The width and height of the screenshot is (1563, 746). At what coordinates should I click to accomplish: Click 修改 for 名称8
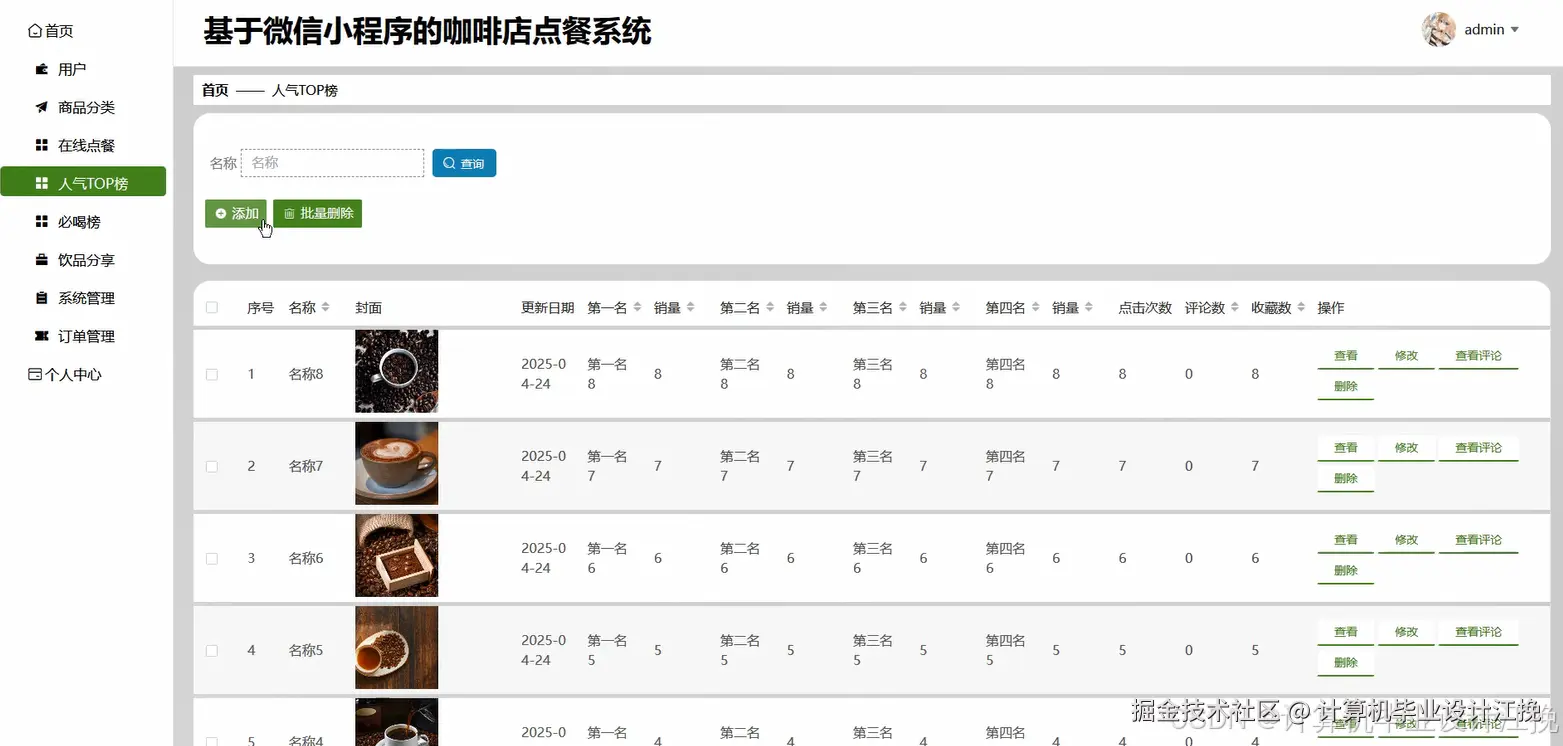coord(1406,356)
